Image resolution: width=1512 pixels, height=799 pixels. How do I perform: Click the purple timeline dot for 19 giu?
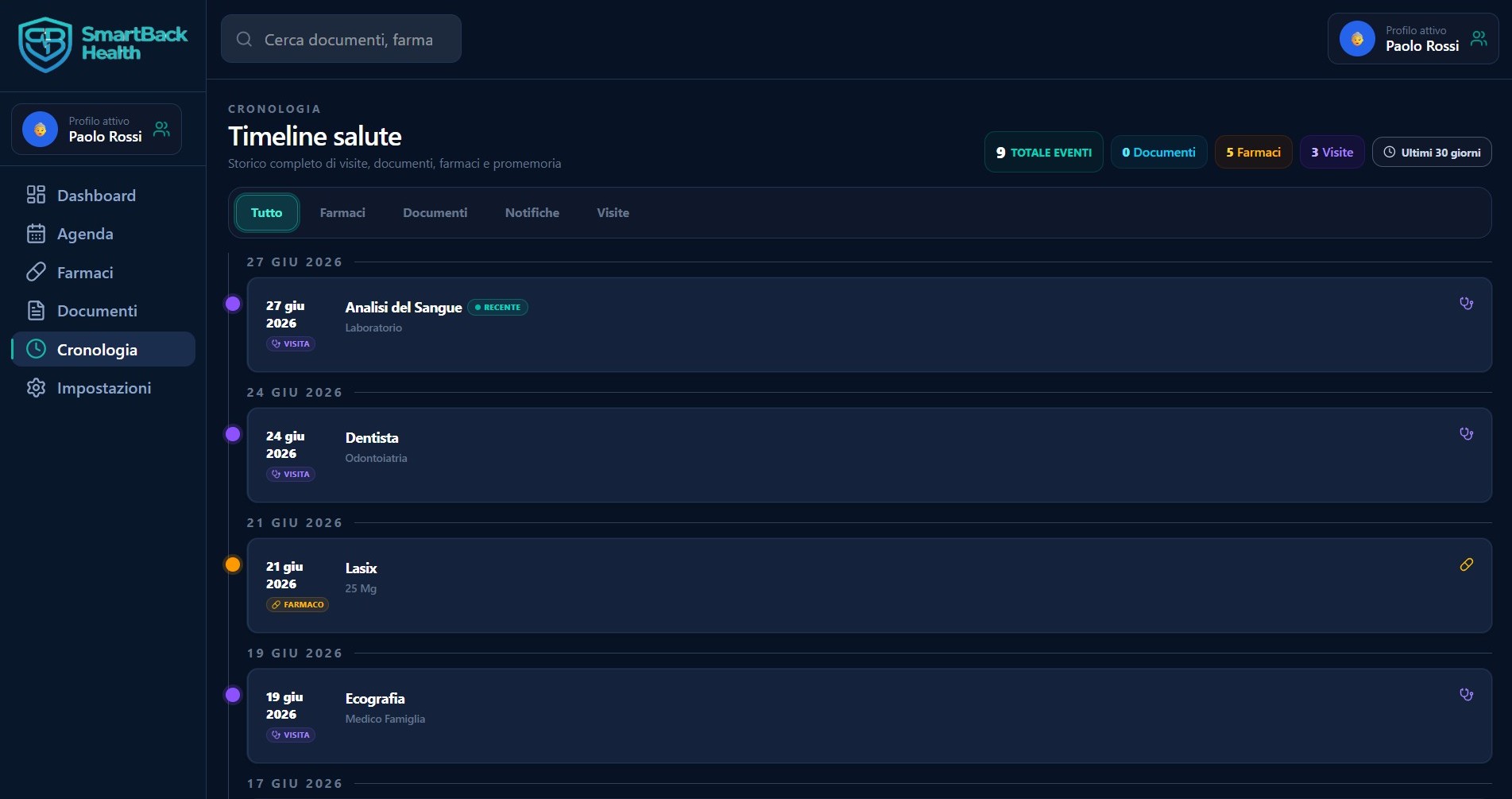(233, 694)
